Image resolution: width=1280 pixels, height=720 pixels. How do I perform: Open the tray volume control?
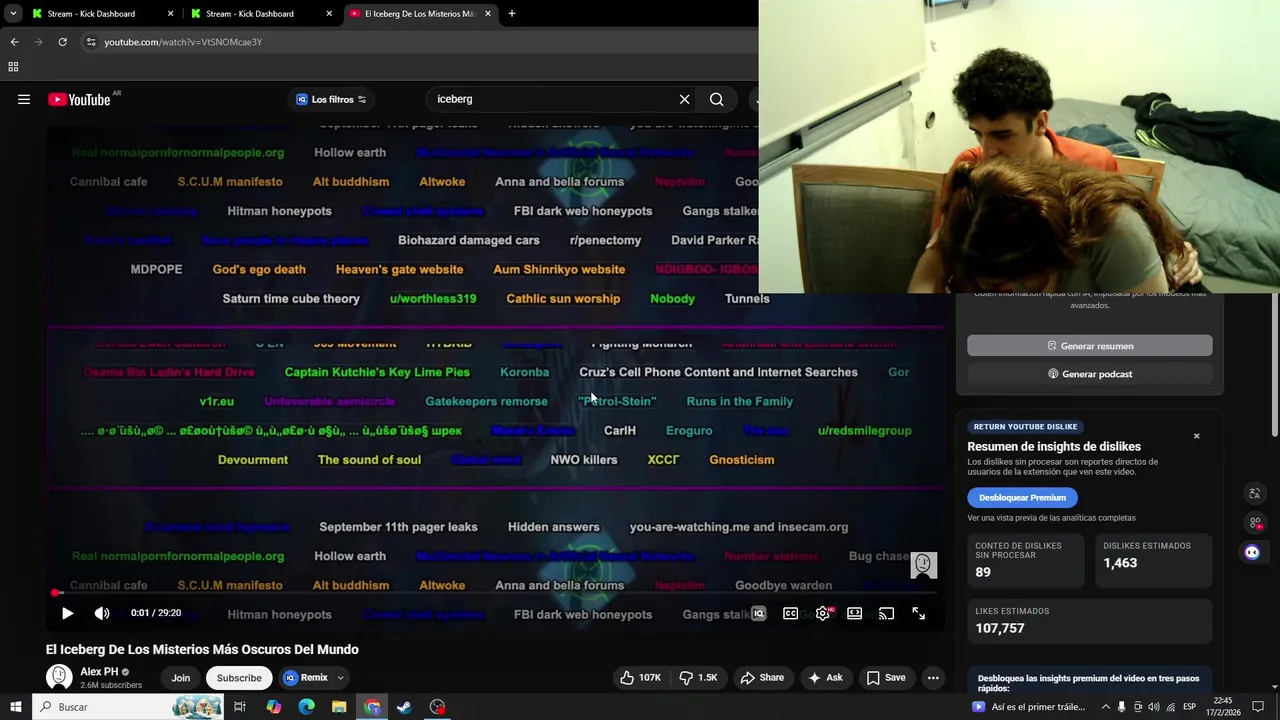pyautogui.click(x=1154, y=707)
